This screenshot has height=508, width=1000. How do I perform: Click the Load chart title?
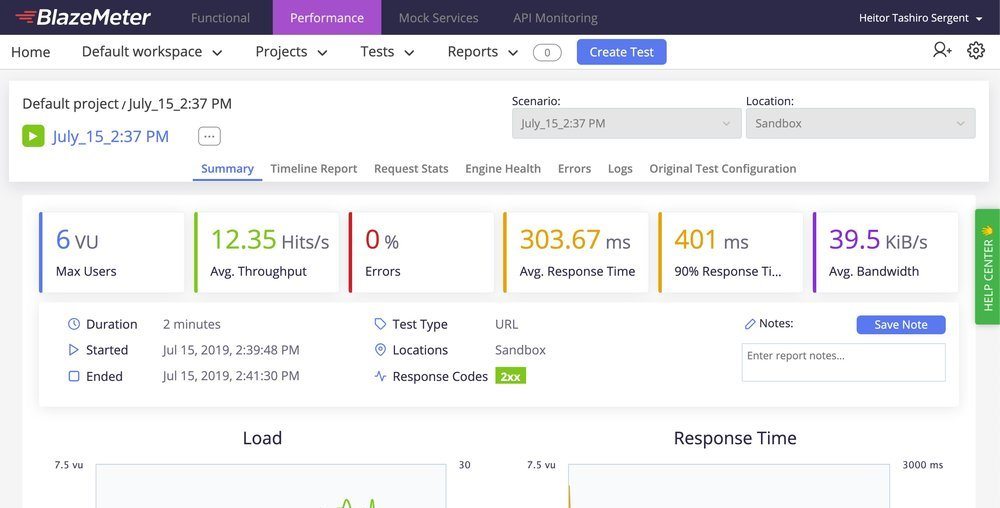click(x=262, y=438)
